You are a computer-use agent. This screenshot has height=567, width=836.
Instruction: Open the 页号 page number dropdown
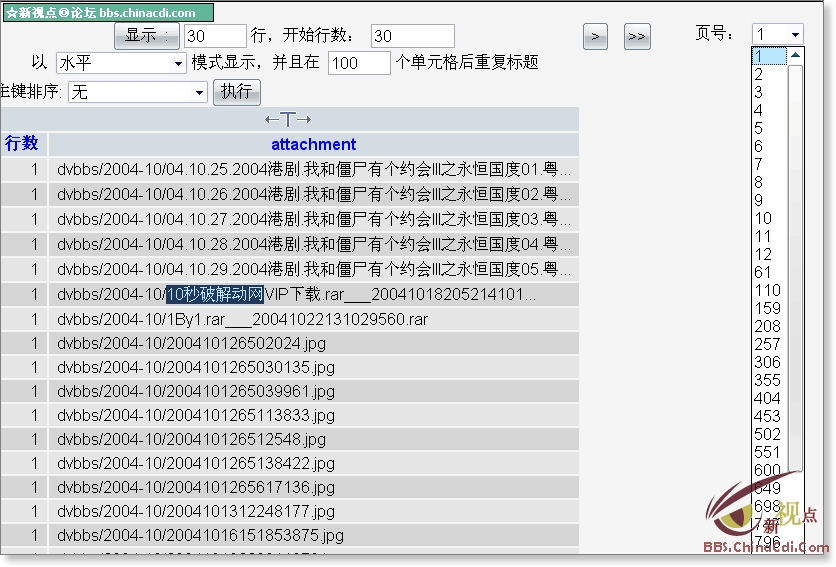coord(777,35)
